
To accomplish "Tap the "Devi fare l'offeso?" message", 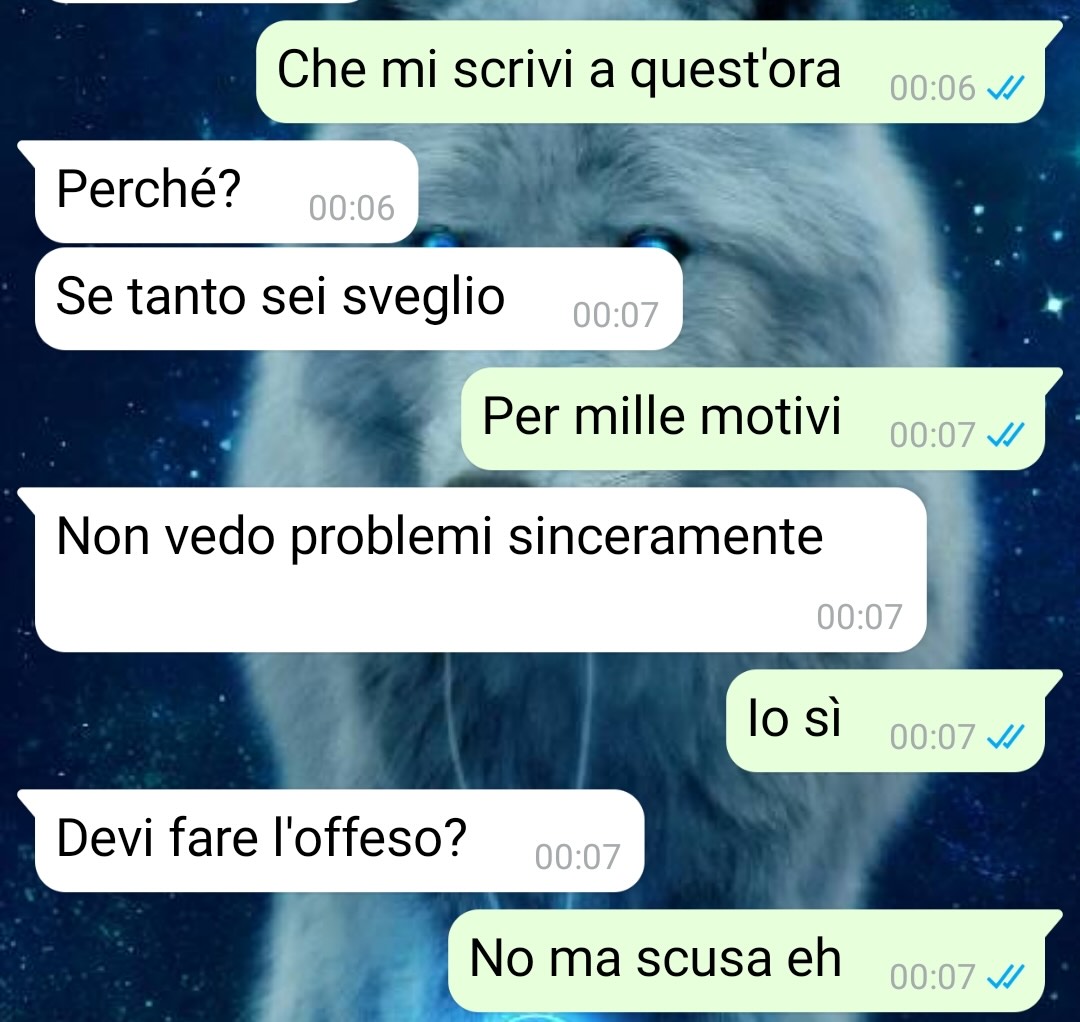I will [x=339, y=841].
